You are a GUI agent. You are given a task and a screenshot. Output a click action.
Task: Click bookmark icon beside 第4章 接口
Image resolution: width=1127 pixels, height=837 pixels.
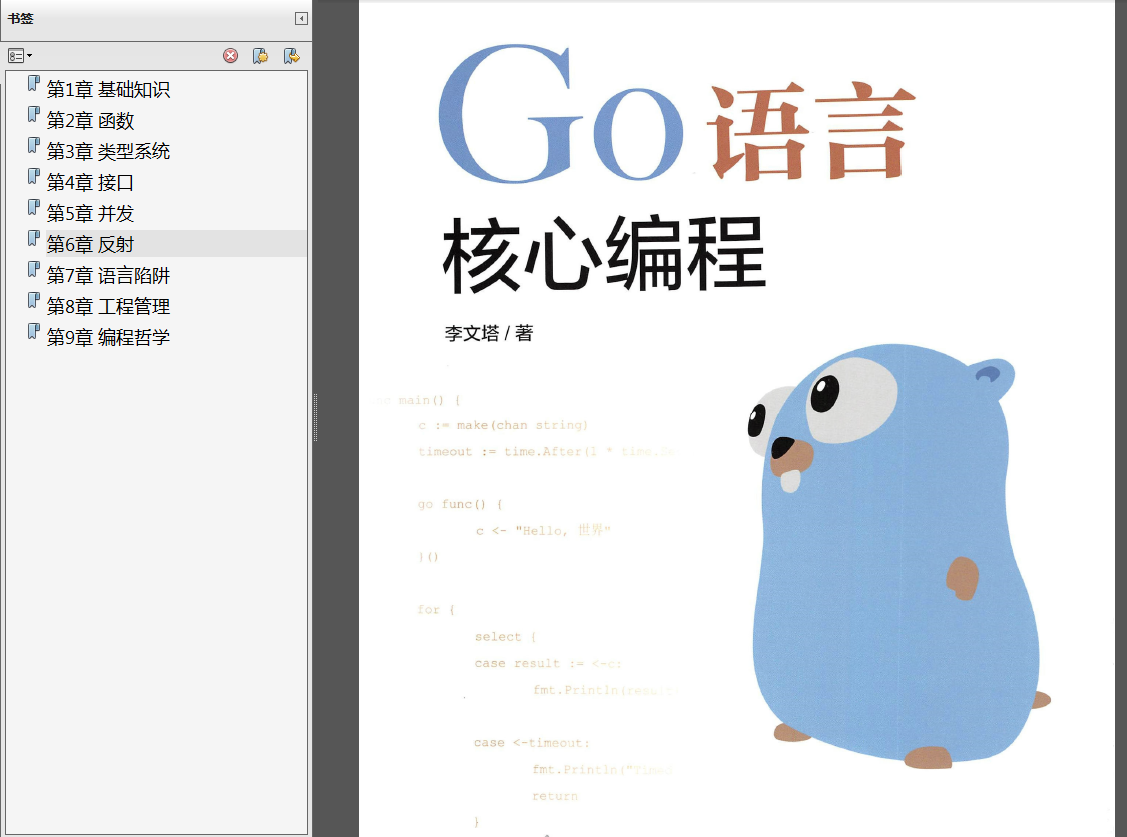(33, 176)
